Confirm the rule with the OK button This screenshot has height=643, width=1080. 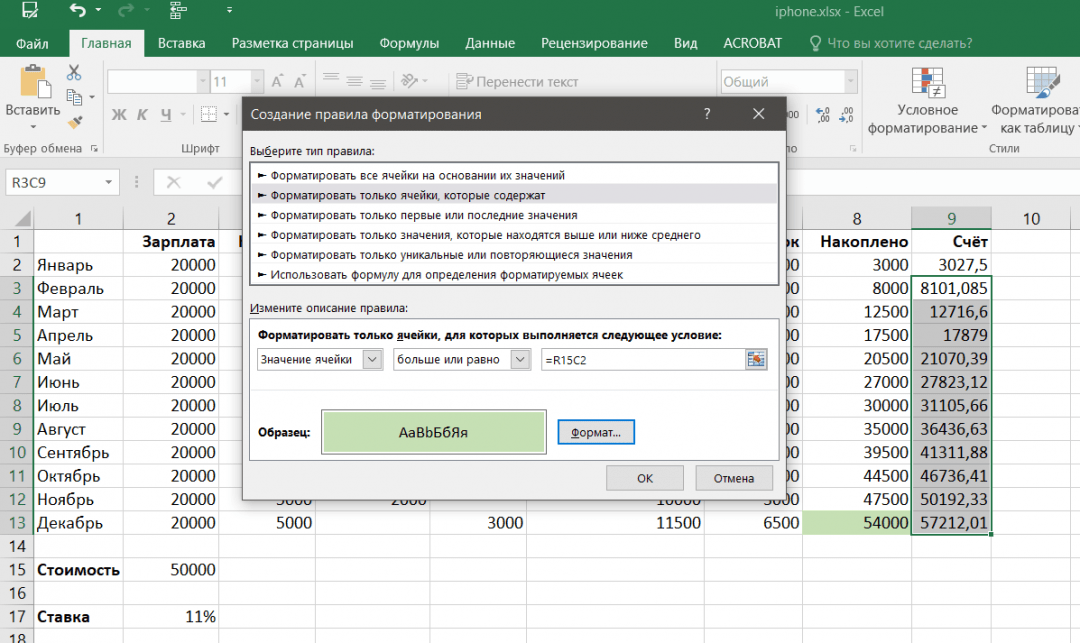click(644, 478)
